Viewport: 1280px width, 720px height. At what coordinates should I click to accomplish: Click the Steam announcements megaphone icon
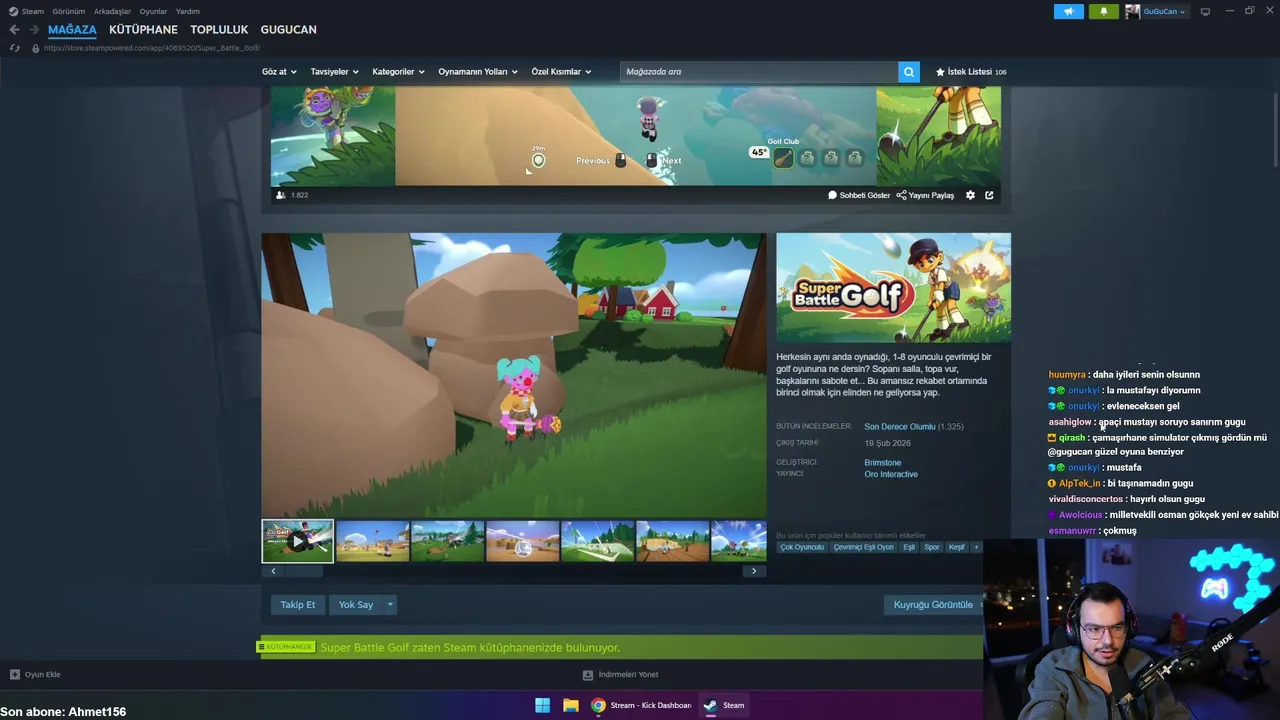1068,11
